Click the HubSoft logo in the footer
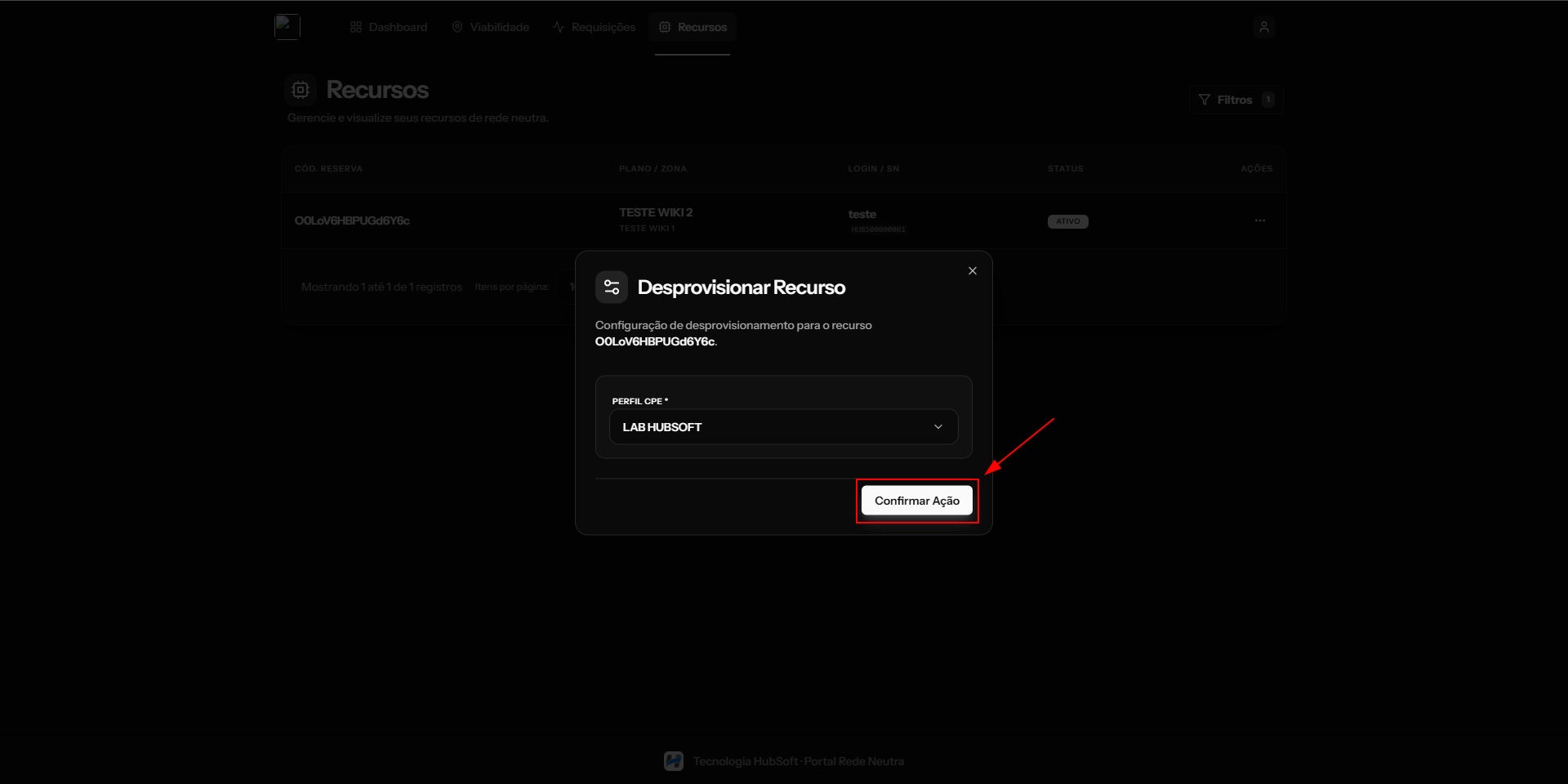The width and height of the screenshot is (1568, 784). [674, 761]
